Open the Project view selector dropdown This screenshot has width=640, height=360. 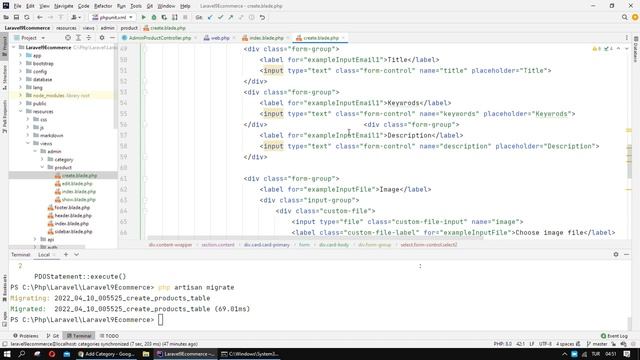30,38
